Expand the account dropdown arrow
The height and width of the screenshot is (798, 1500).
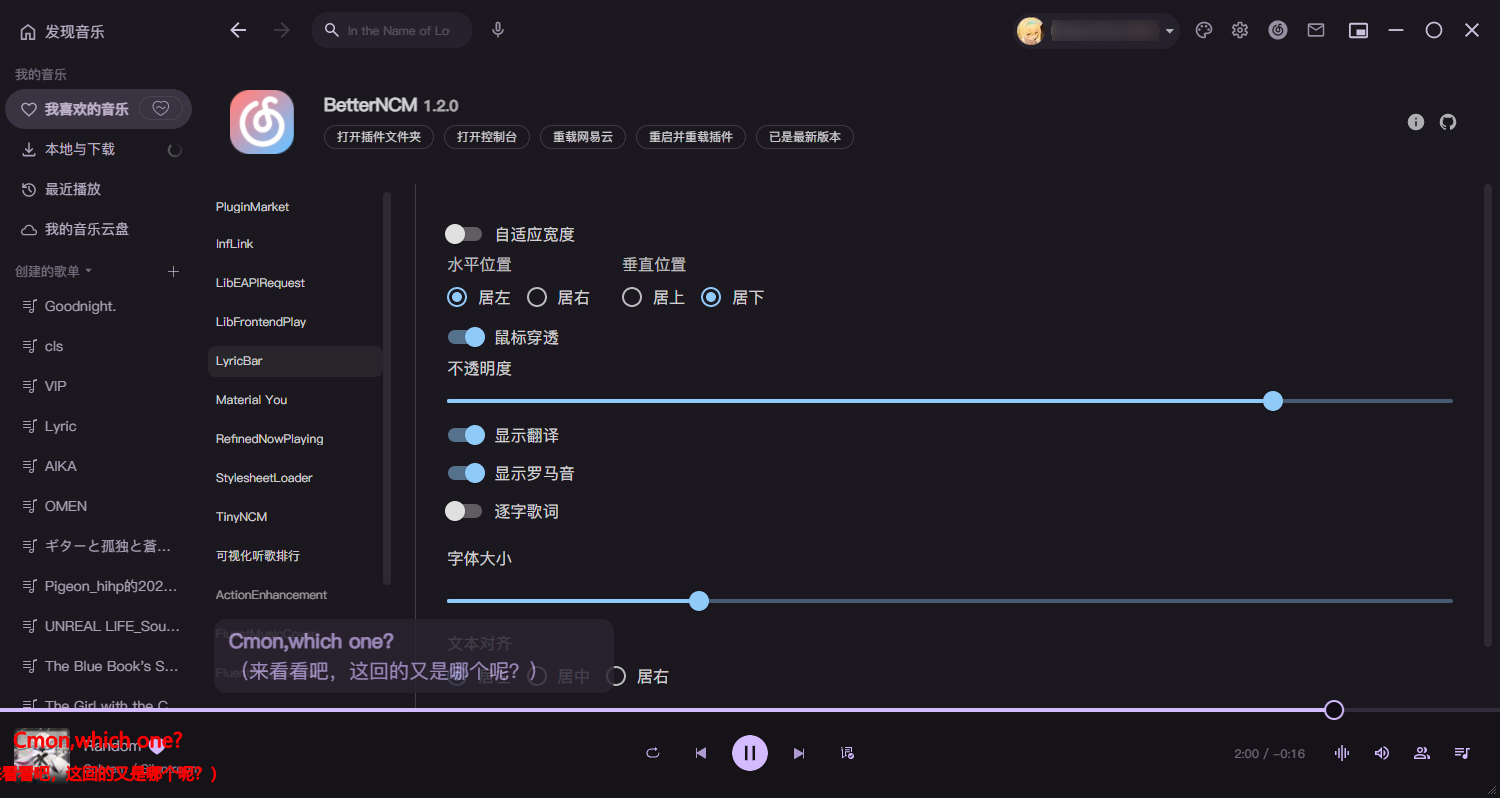[1168, 30]
